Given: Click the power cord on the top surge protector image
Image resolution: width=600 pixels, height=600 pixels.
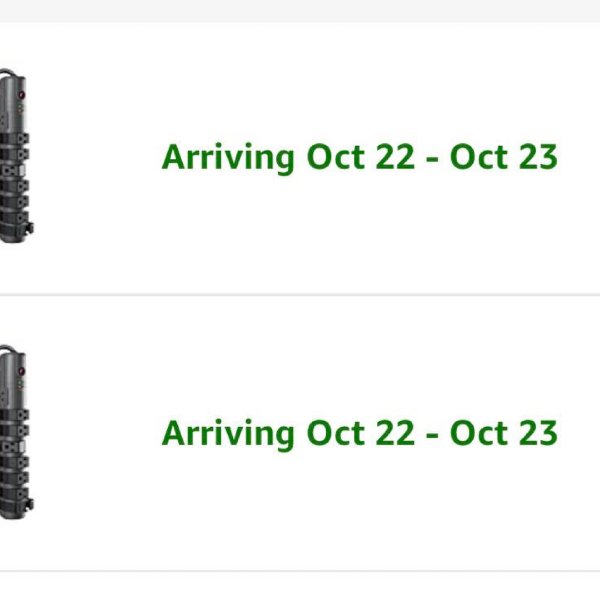Looking at the screenshot, I should 8,72.
